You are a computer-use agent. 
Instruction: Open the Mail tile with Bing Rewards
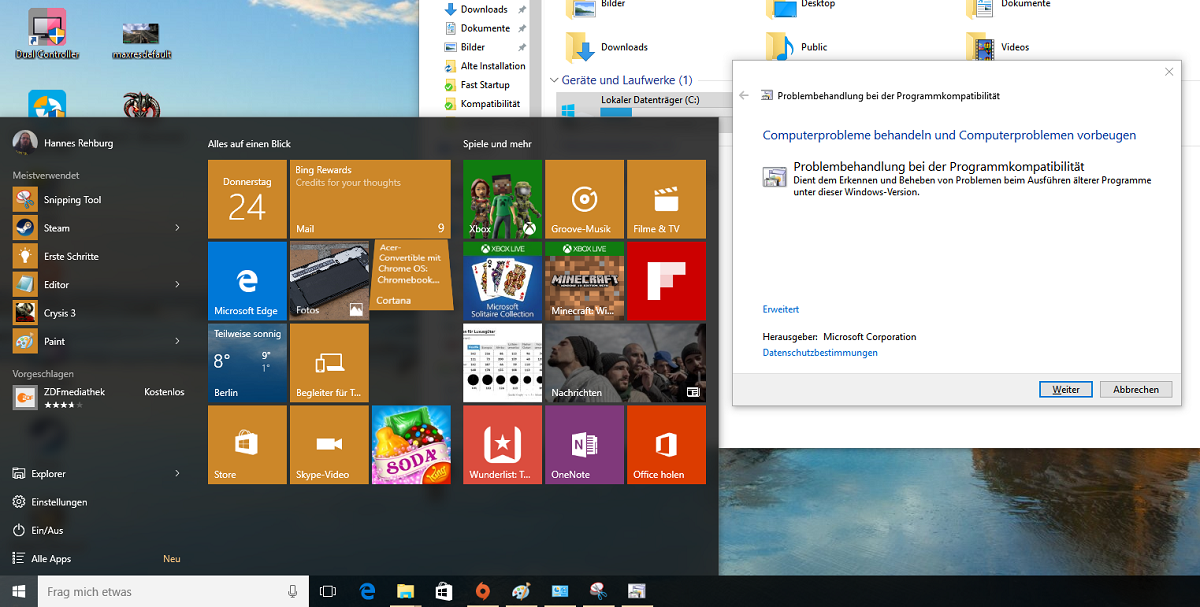point(370,199)
